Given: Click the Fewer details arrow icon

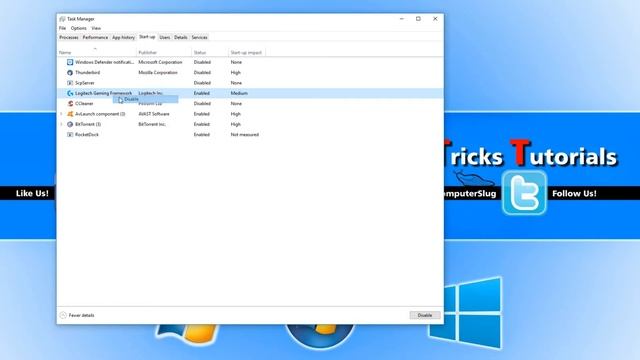Looking at the screenshot, I should tap(63, 315).
